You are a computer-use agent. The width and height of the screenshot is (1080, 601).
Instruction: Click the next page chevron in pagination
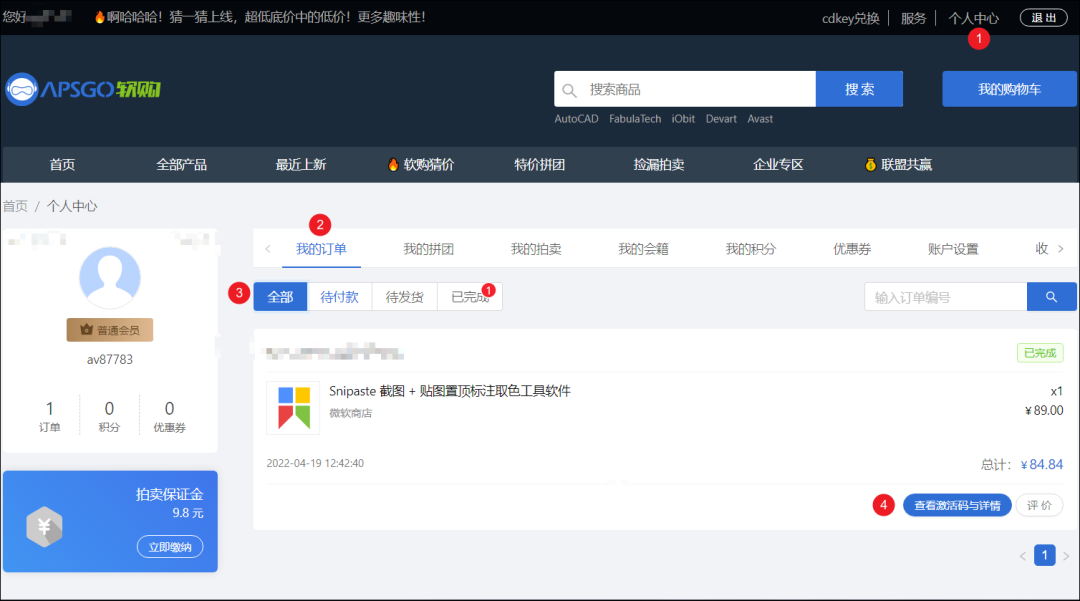click(1064, 555)
